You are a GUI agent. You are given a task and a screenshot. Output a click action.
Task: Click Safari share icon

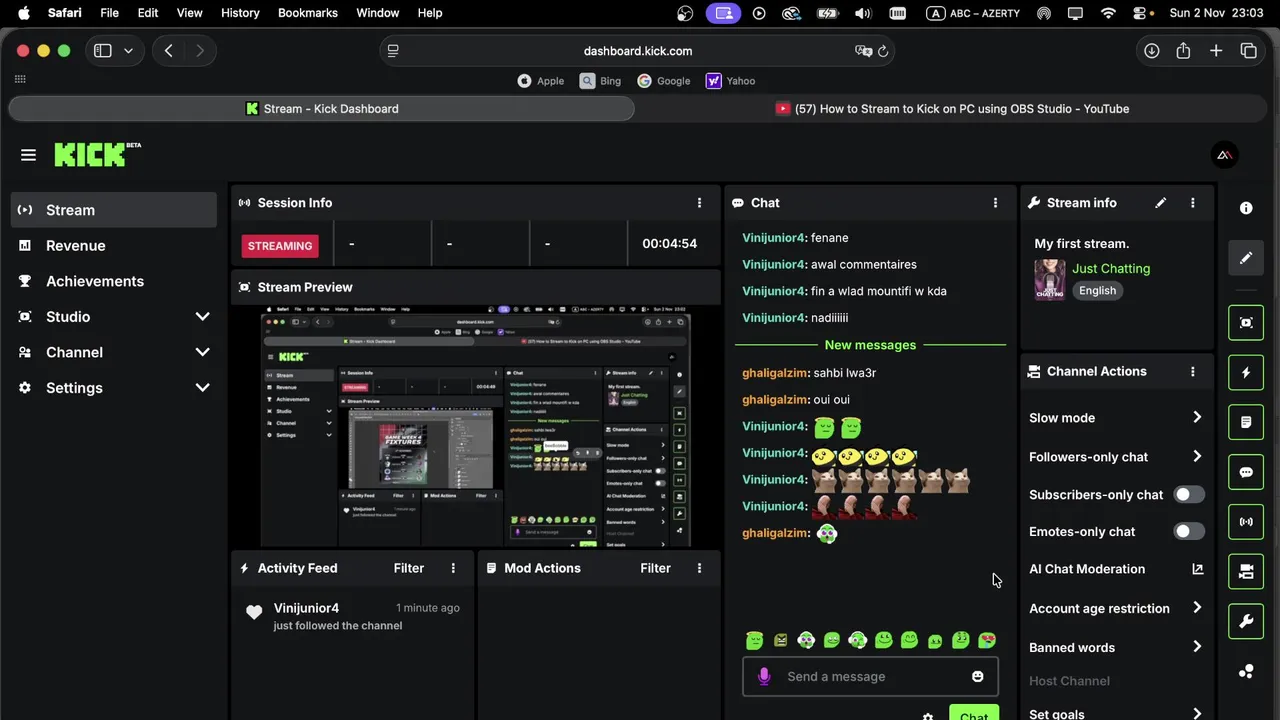(1184, 51)
